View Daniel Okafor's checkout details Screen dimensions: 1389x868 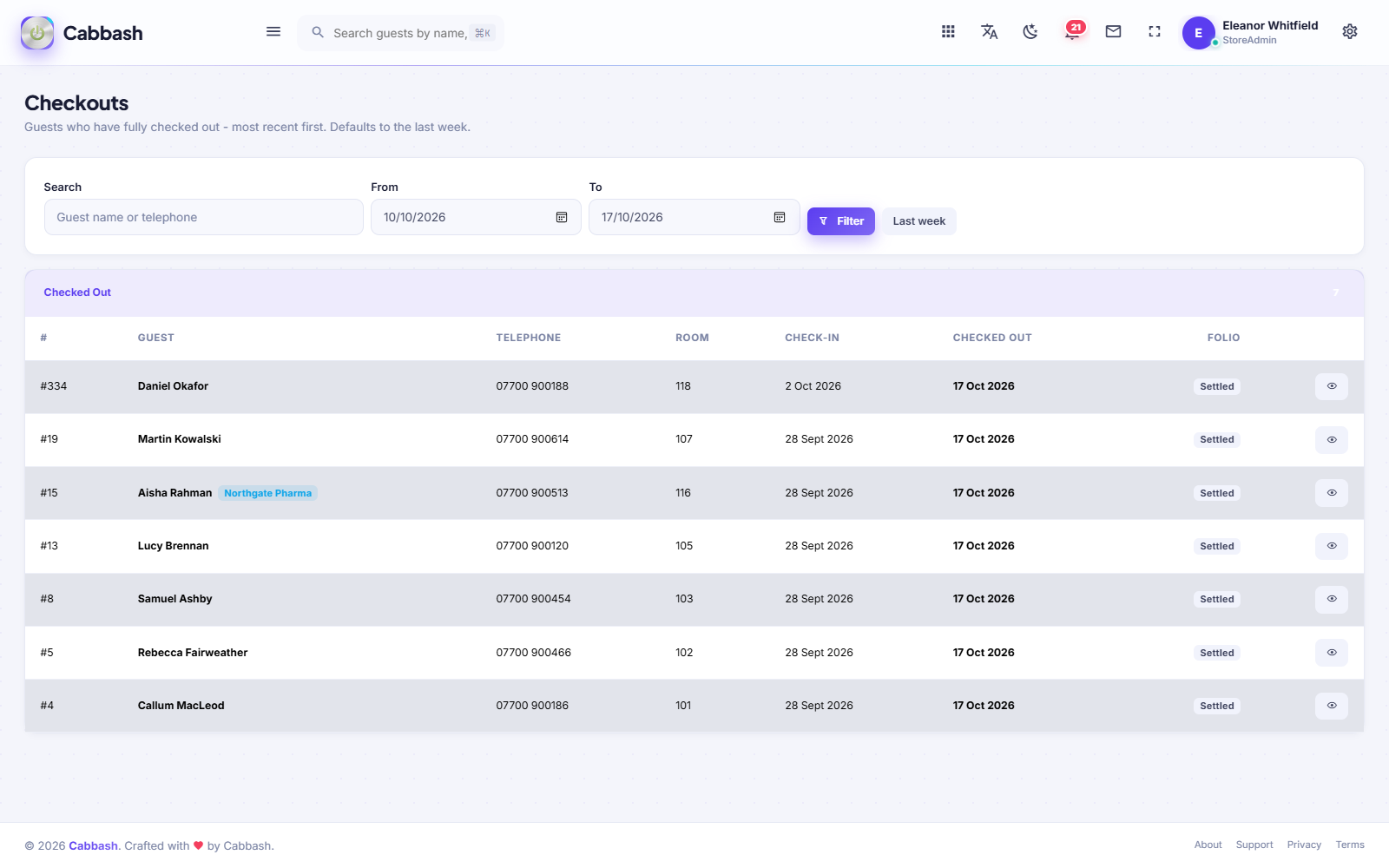pos(1332,386)
